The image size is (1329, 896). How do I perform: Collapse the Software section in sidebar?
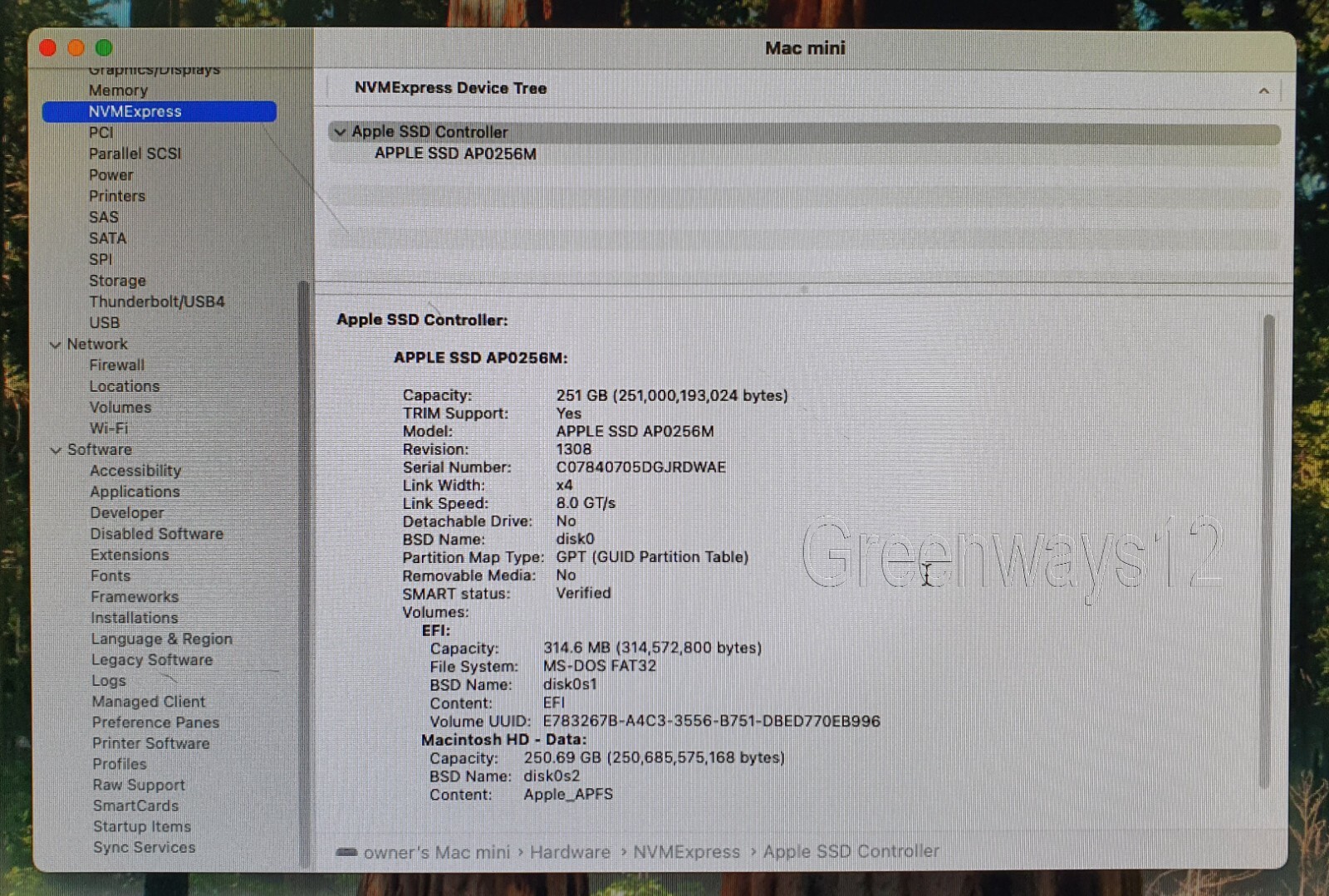pos(56,450)
